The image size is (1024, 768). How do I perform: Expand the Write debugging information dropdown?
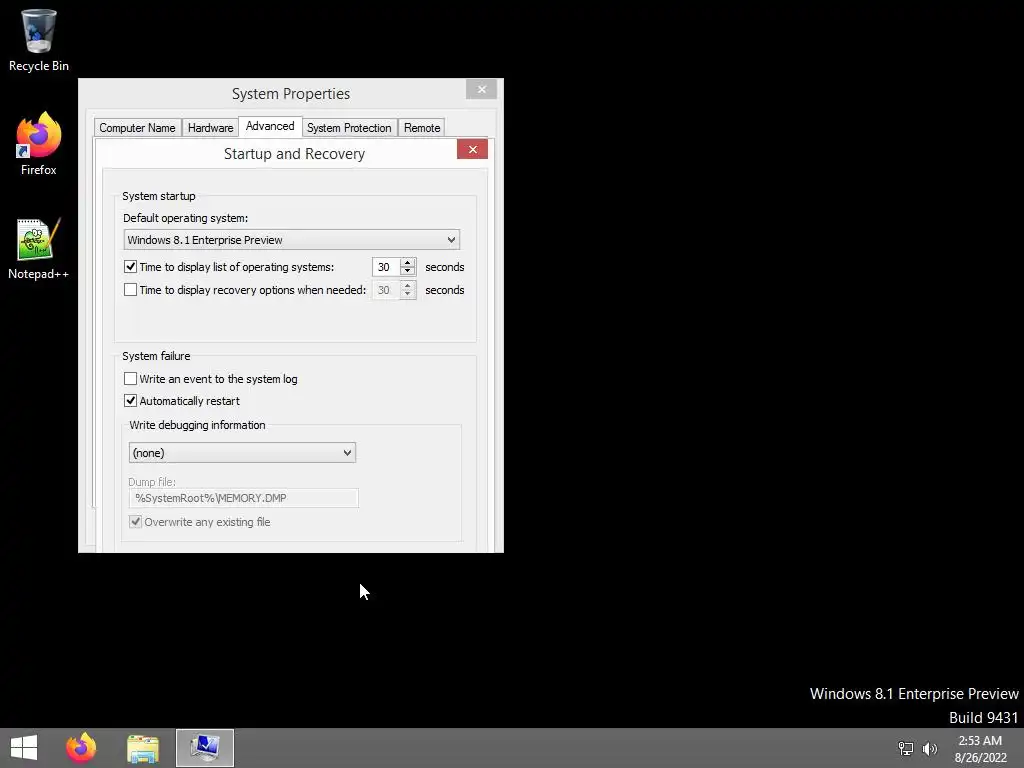coord(242,453)
